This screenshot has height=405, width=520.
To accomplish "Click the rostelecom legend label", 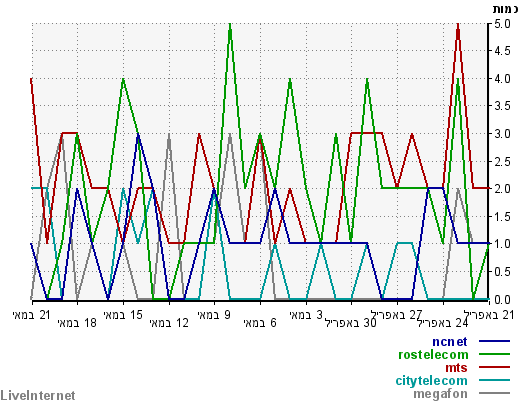I will [x=433, y=355].
